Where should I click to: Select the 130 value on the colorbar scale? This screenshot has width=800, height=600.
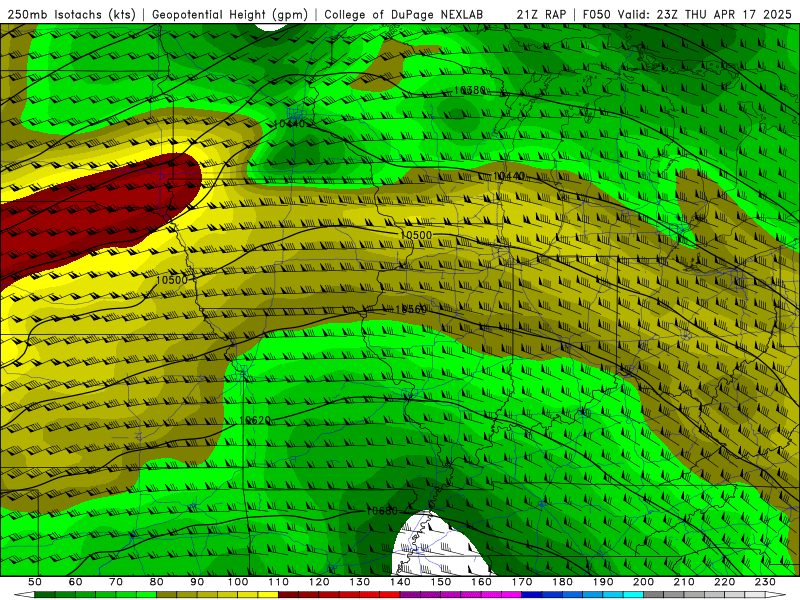pos(360,582)
